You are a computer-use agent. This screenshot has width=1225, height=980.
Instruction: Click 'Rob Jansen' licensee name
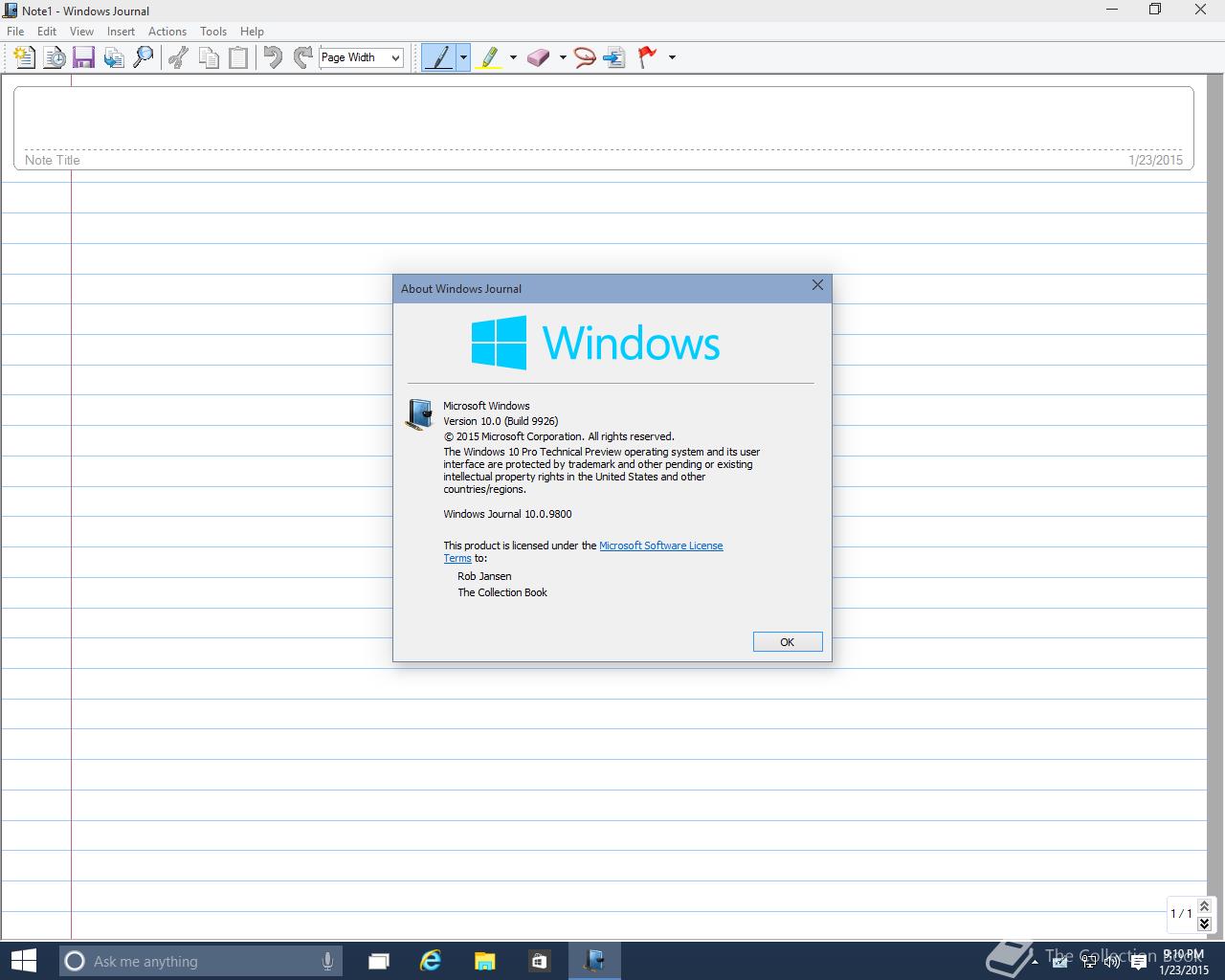484,576
